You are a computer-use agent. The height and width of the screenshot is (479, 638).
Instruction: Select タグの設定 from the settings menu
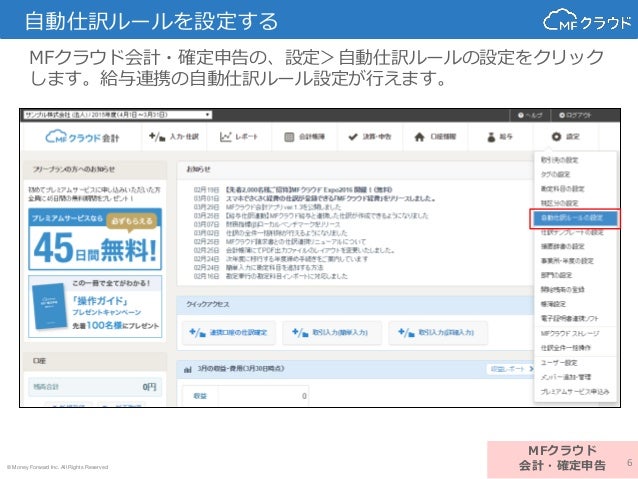click(x=555, y=174)
